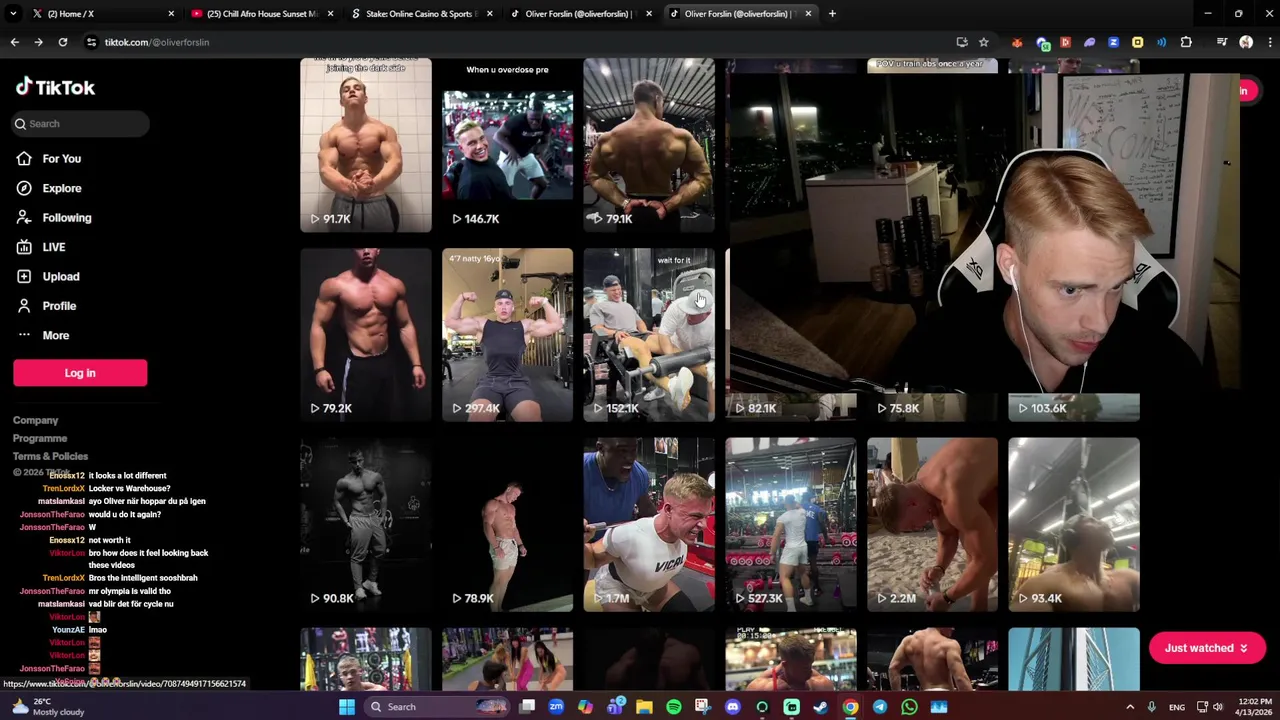This screenshot has width=1280, height=720.
Task: Open the video with 90.8K views
Action: (x=366, y=525)
